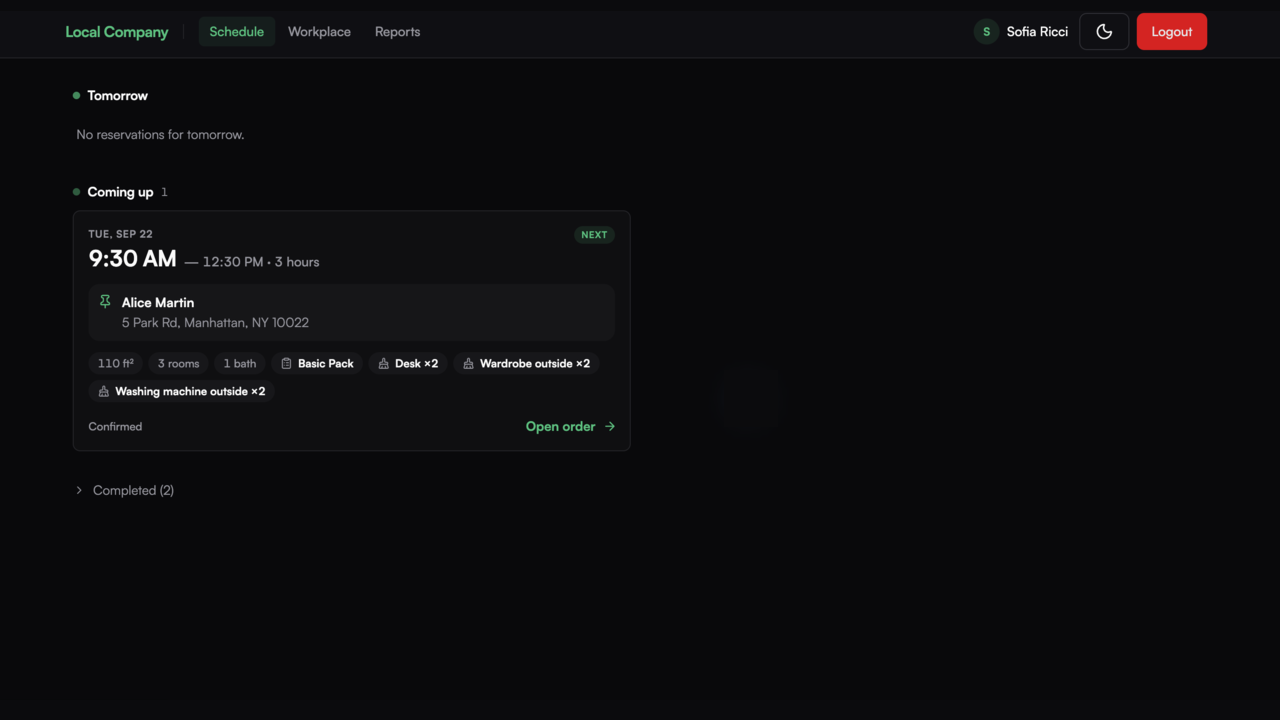Image resolution: width=1280 pixels, height=720 pixels.
Task: Click the 12:30 PM · 3 hours text
Action: [x=261, y=262]
